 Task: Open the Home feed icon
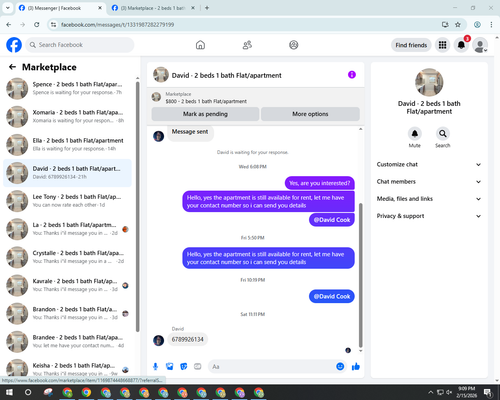[x=200, y=45]
